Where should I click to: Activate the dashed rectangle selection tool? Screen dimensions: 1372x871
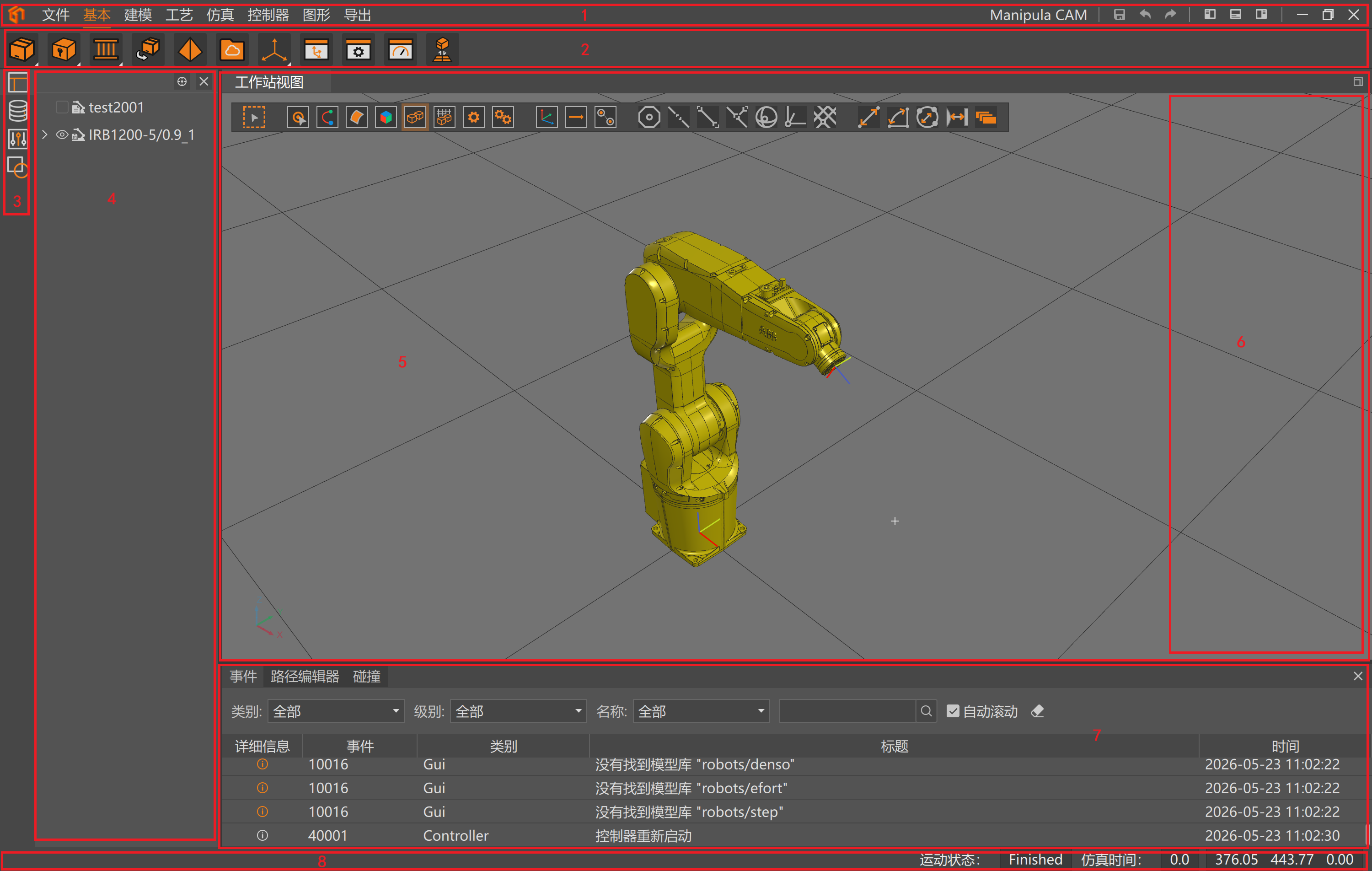pos(254,118)
